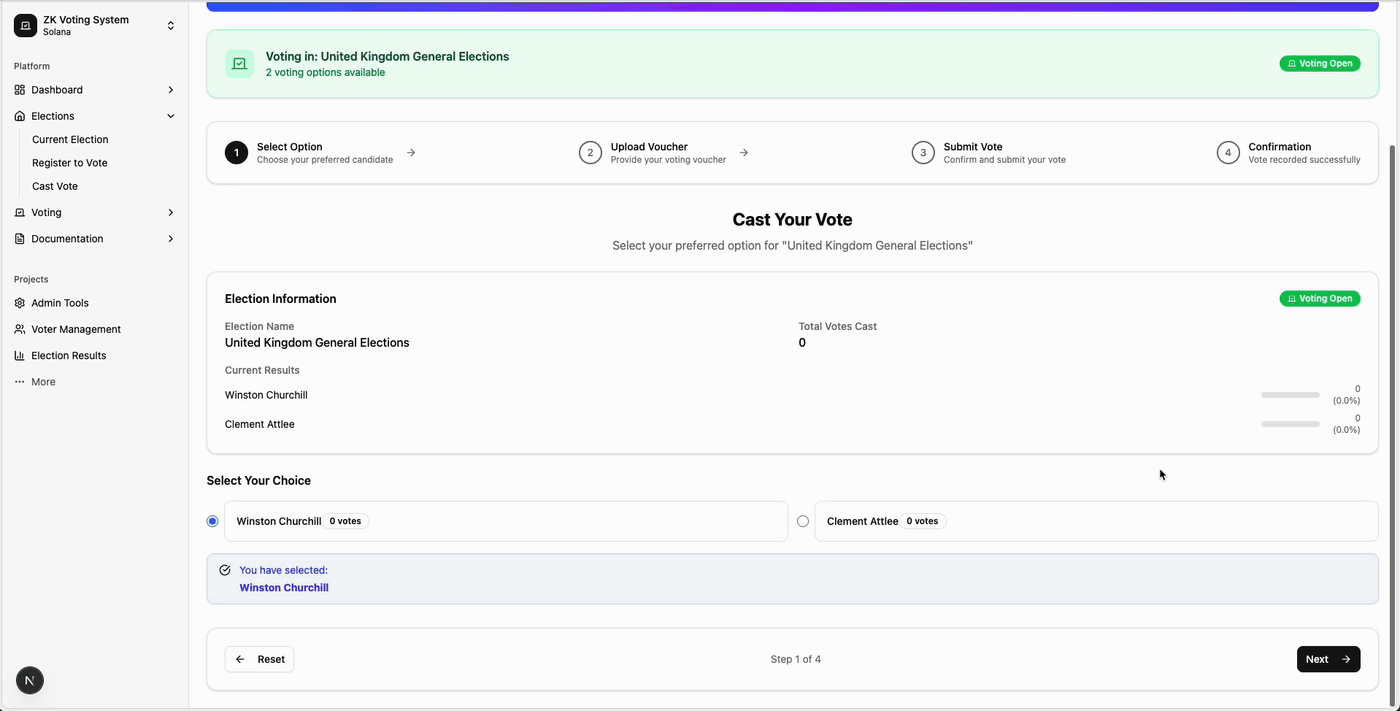The width and height of the screenshot is (1400, 711).
Task: Collapse the Elections sidebar section
Action: point(171,116)
